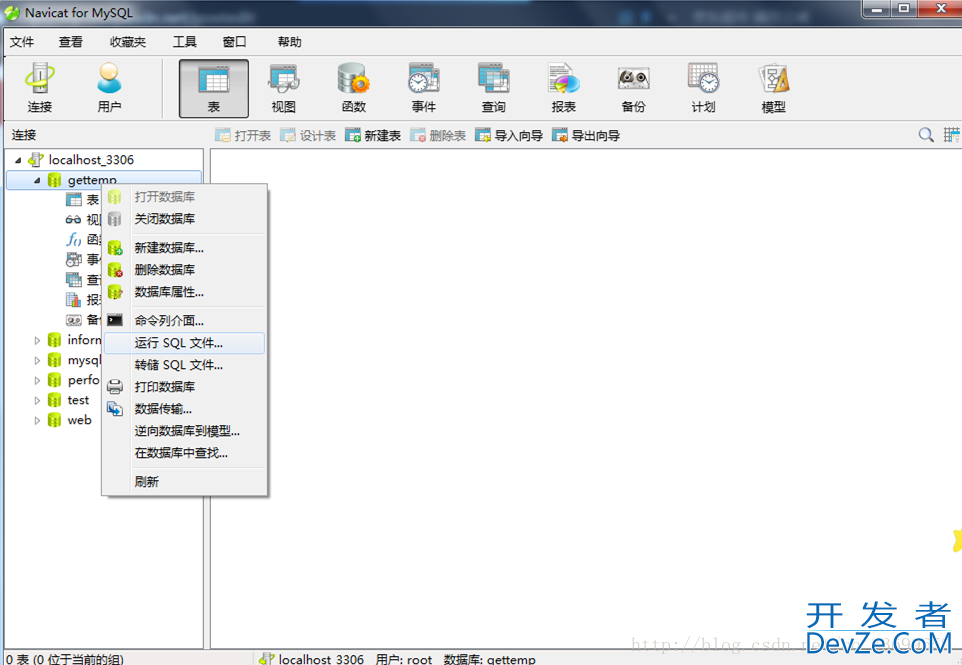Viewport: 962px width, 665px height.
Task: Select 在数据库中查找... in context menu
Action: (184, 453)
